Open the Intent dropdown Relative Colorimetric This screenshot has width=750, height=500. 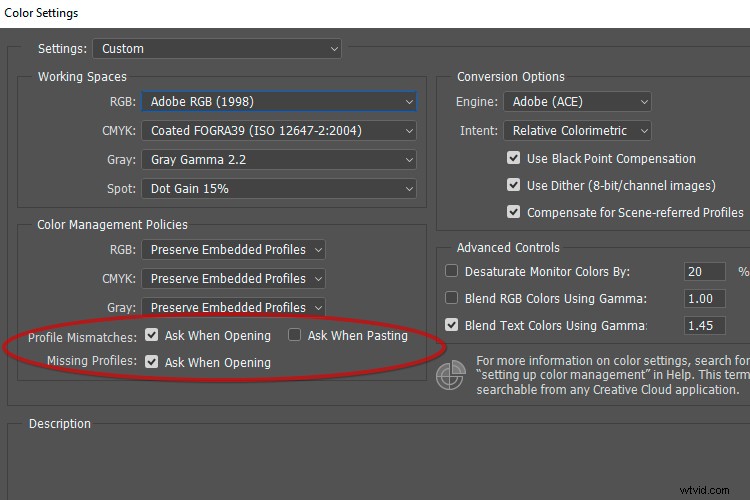coord(577,131)
